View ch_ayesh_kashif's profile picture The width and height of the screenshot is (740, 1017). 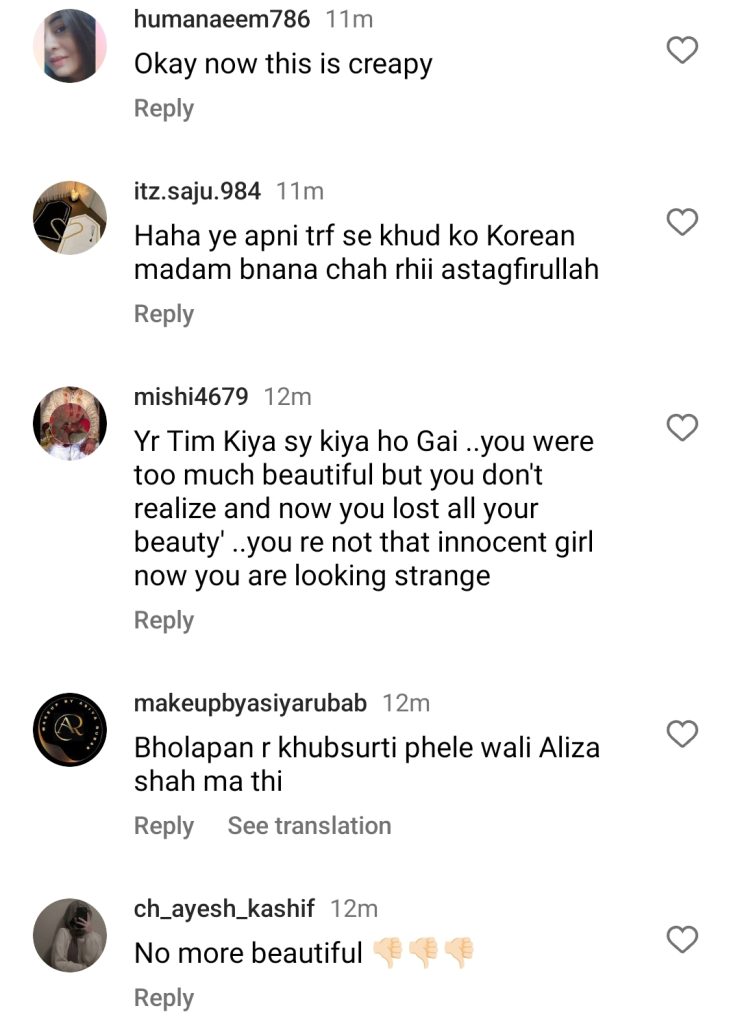pos(70,935)
